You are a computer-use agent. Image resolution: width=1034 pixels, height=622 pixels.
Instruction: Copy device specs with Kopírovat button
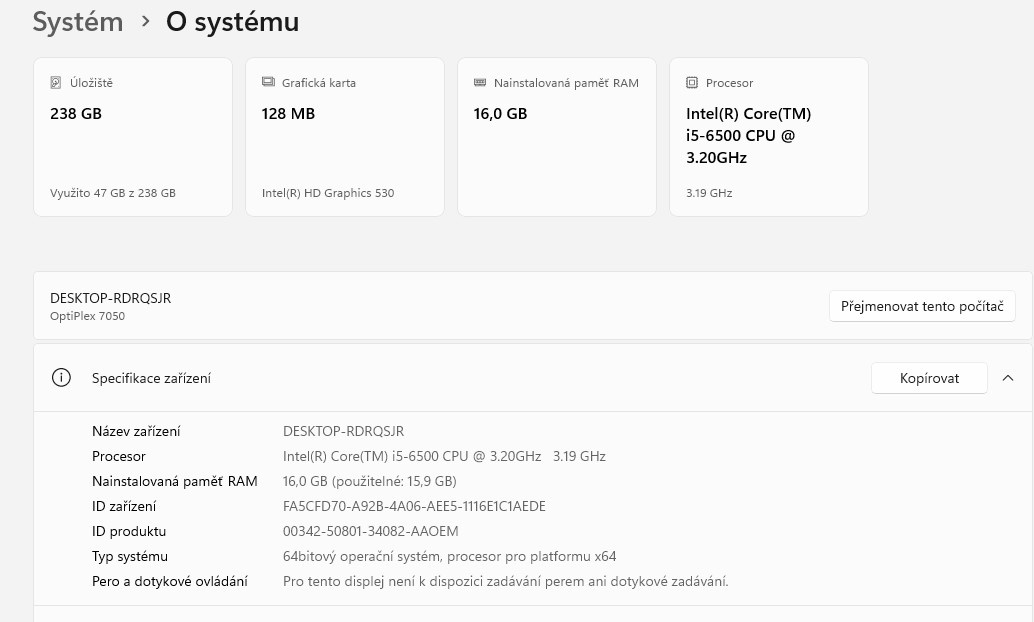click(929, 378)
